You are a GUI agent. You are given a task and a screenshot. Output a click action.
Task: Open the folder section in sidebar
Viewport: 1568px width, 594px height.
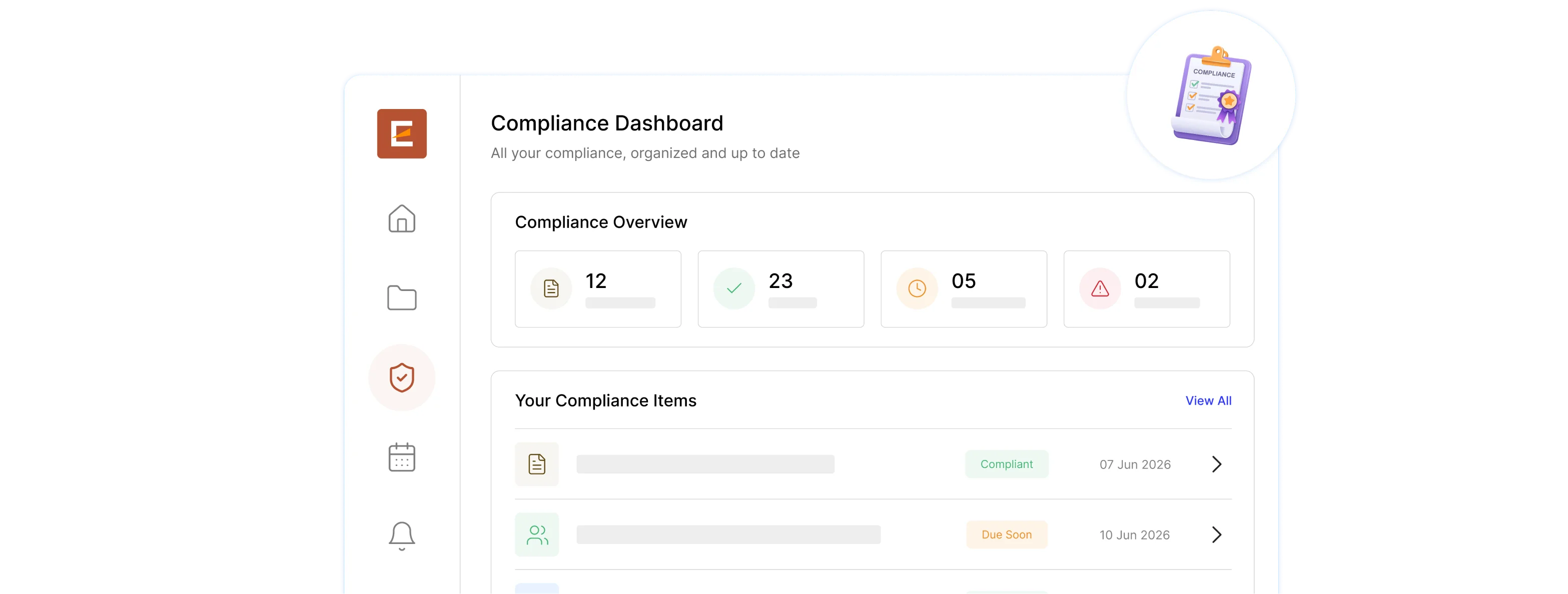402,297
